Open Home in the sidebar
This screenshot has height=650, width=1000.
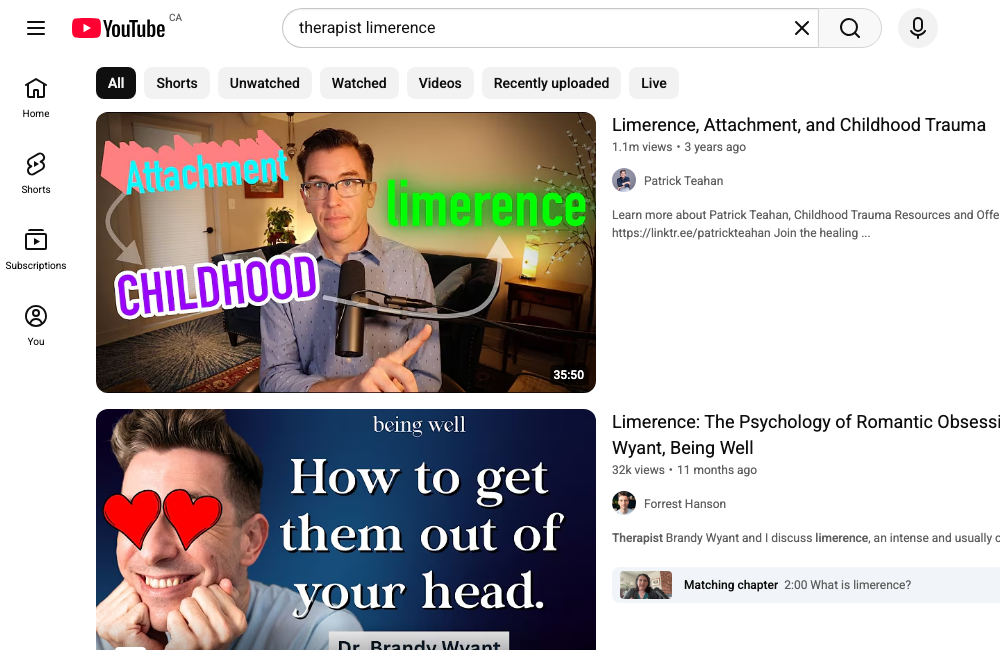point(36,98)
